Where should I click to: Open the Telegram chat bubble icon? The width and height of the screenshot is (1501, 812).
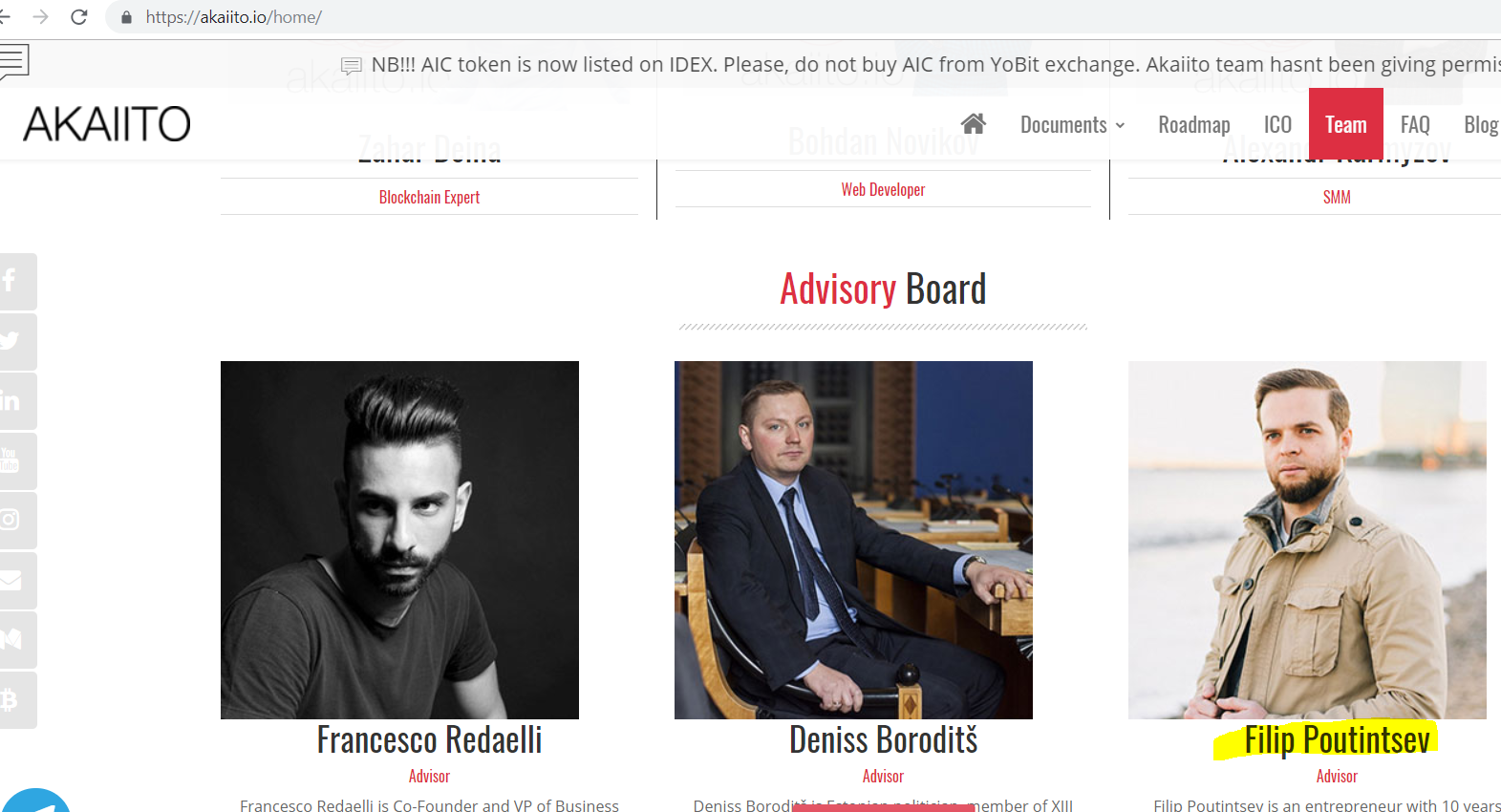point(35,801)
